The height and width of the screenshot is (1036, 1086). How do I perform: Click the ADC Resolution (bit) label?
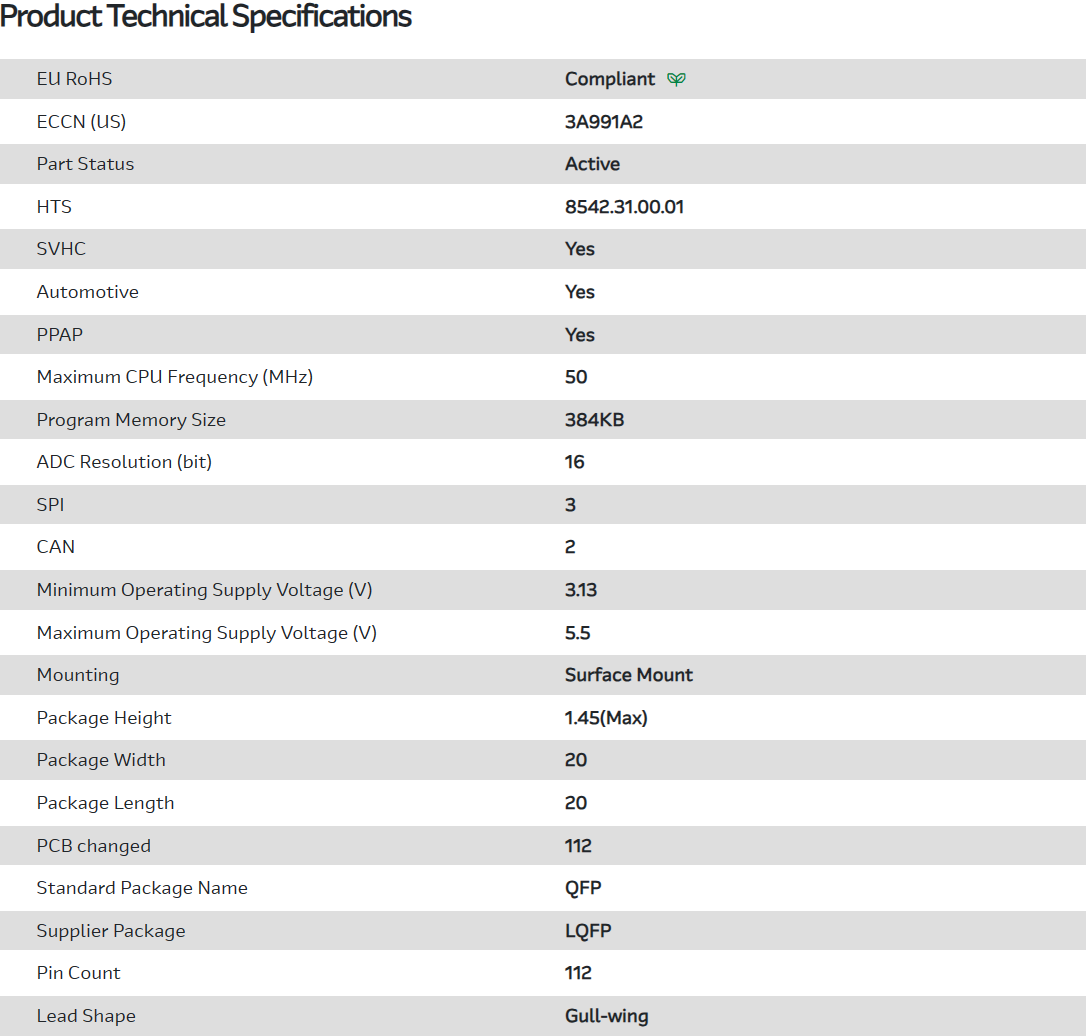(x=124, y=462)
